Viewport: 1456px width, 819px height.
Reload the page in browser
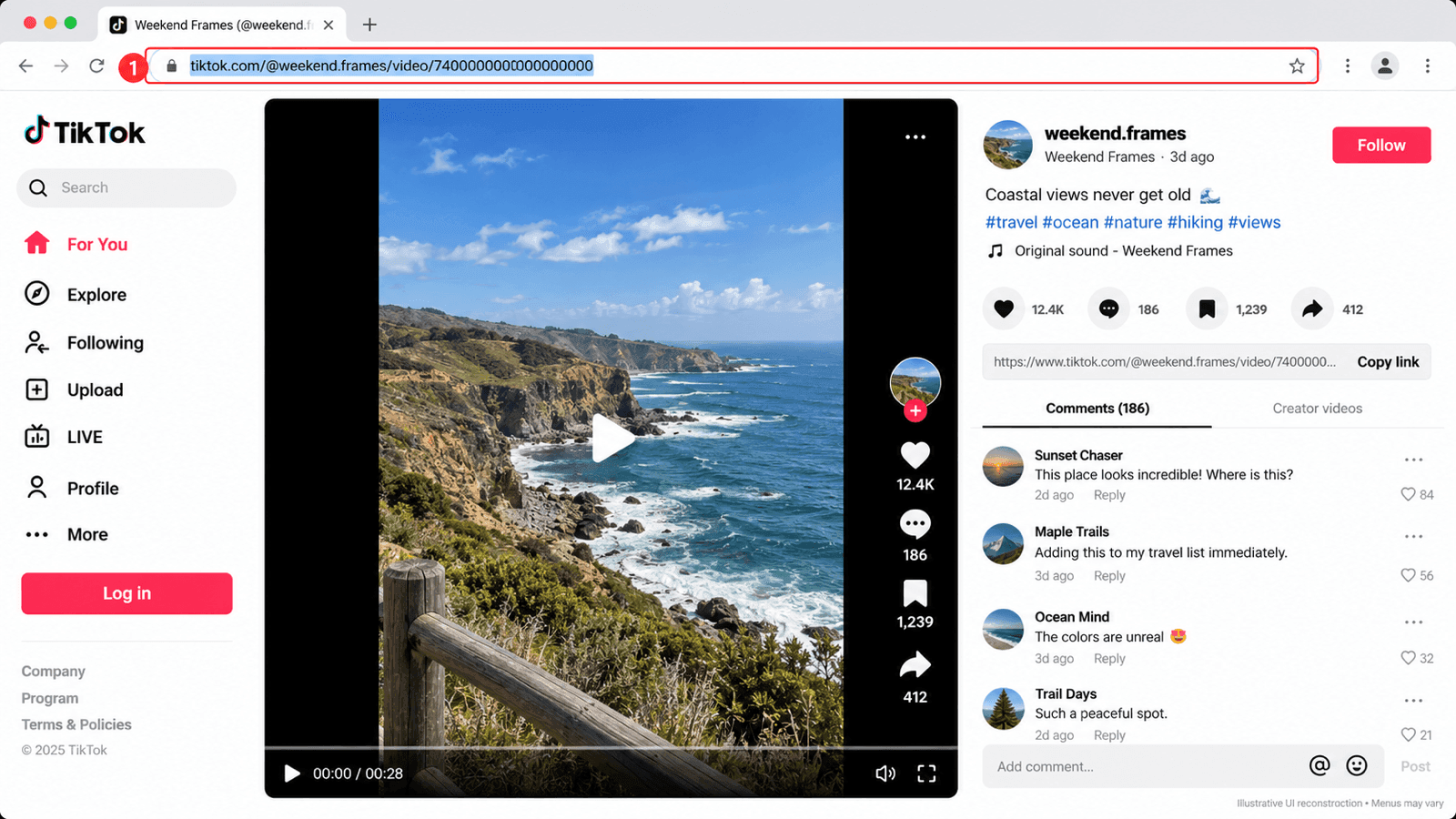(96, 66)
